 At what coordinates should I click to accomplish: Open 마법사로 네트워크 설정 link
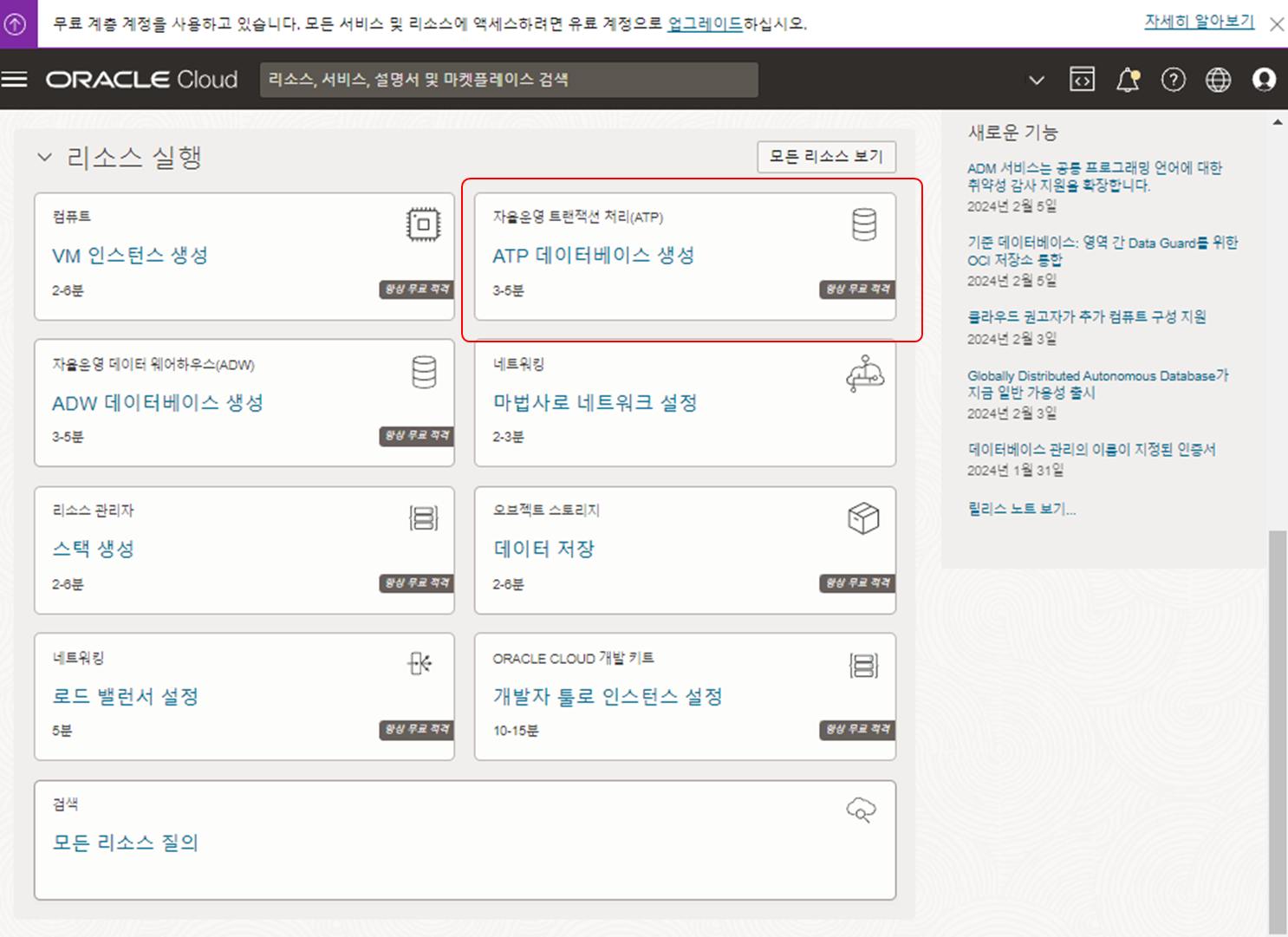(595, 403)
